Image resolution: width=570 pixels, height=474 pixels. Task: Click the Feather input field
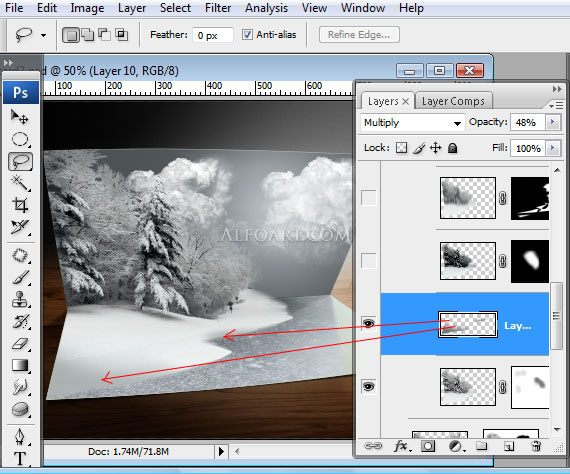213,35
